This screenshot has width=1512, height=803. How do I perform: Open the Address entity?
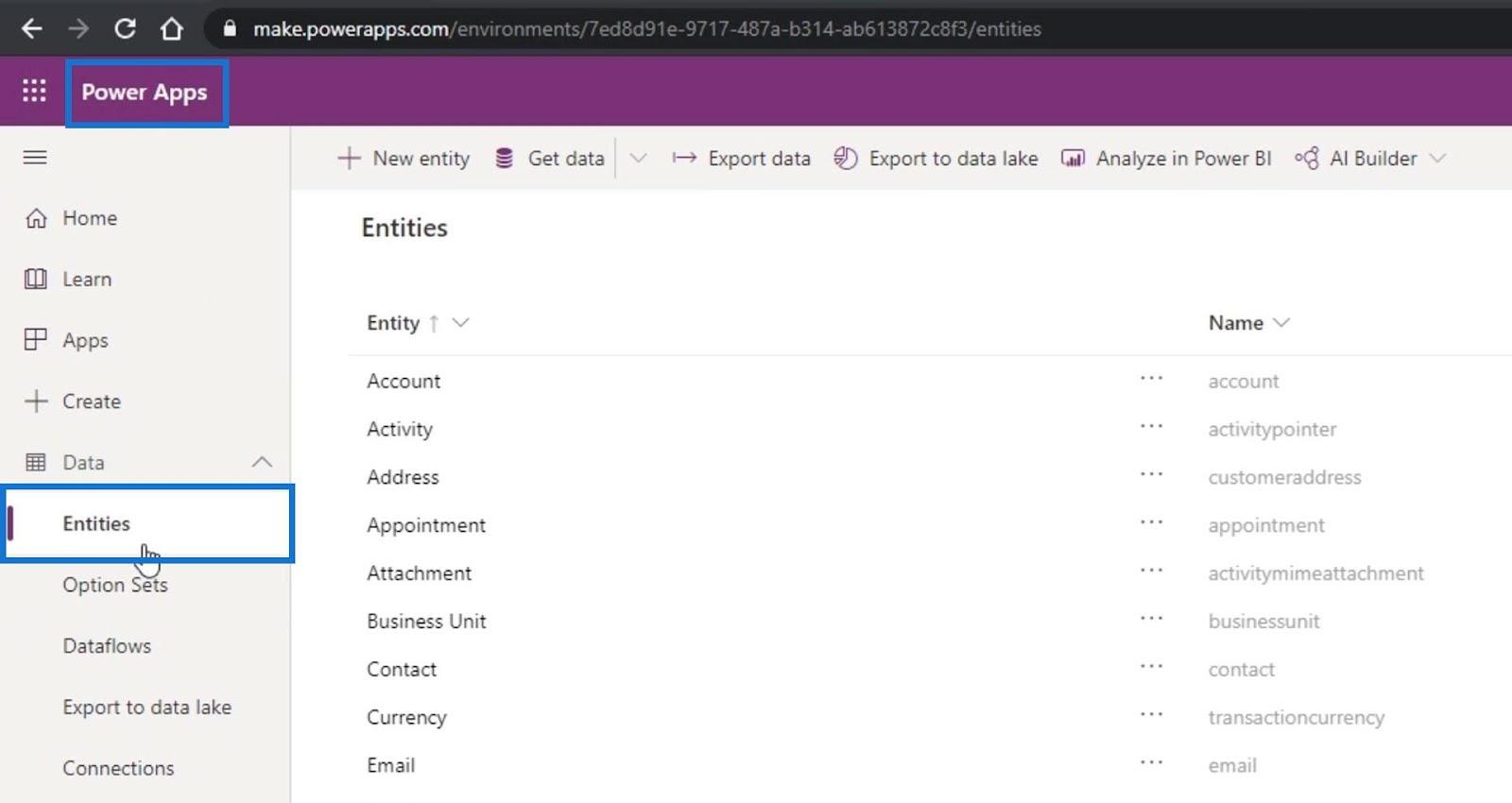tap(403, 477)
